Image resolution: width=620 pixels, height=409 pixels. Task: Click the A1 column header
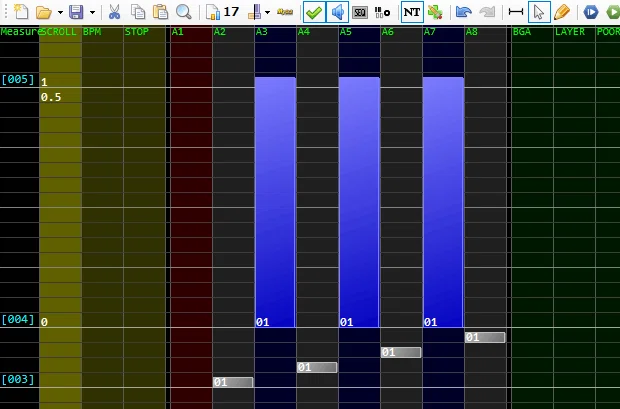[178, 32]
